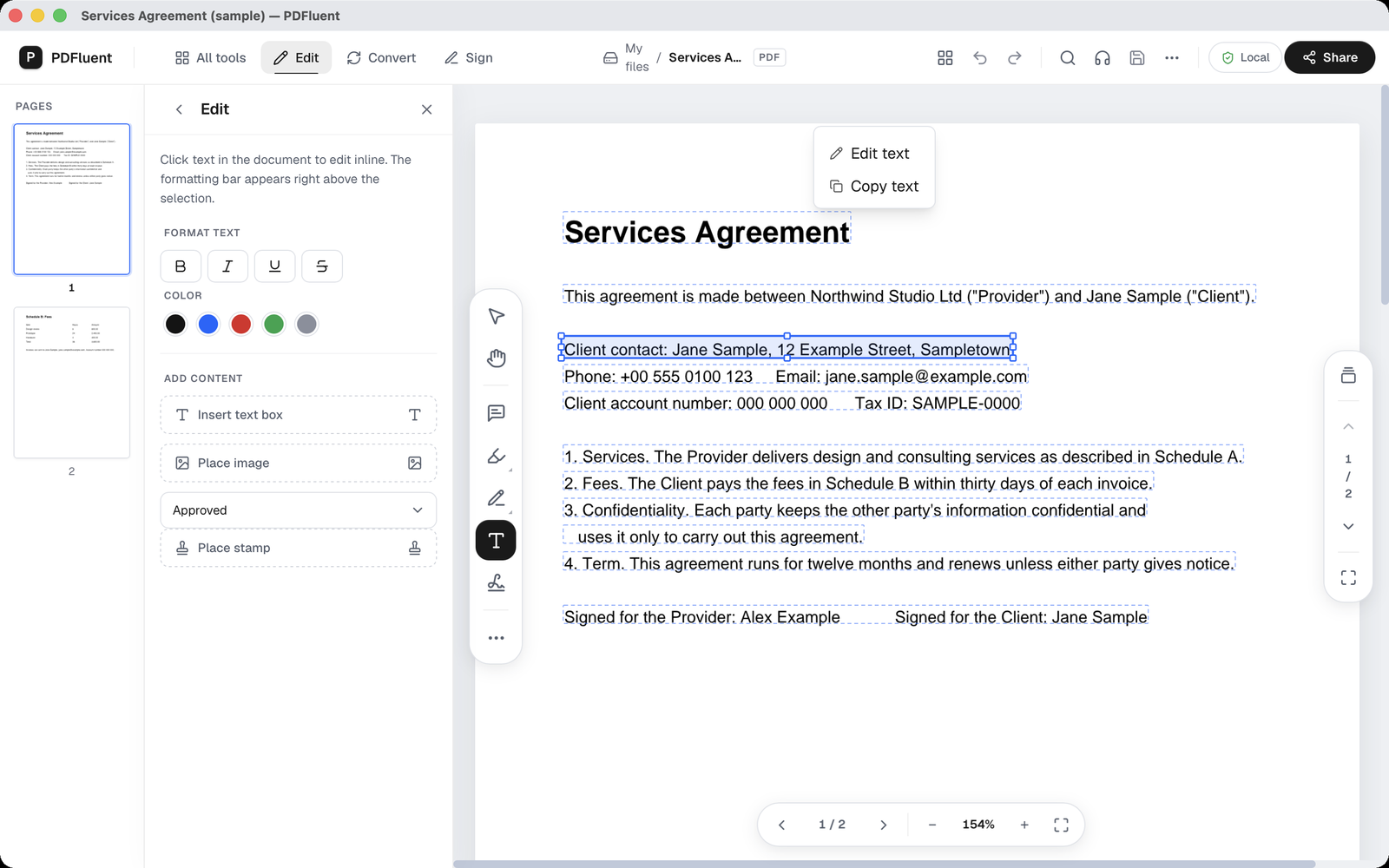
Task: Switch to the Sign tab
Action: coord(469,57)
